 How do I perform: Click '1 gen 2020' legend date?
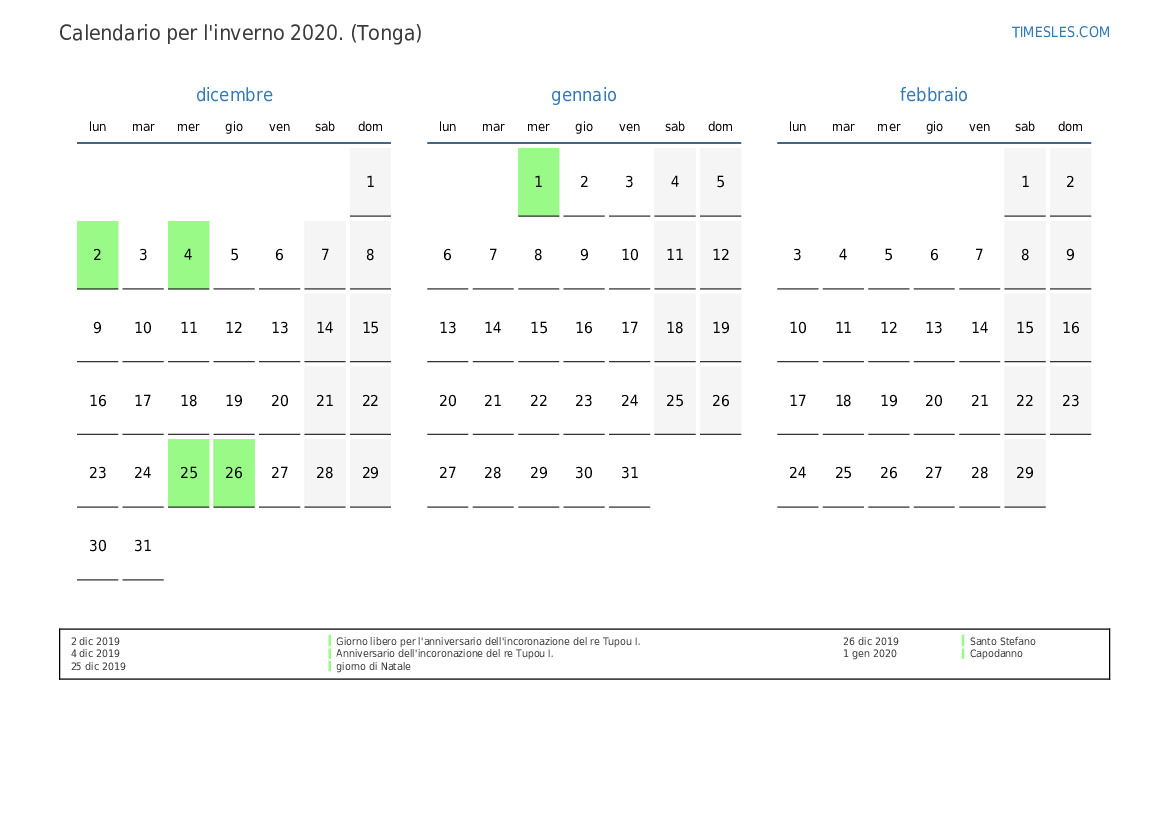870,654
